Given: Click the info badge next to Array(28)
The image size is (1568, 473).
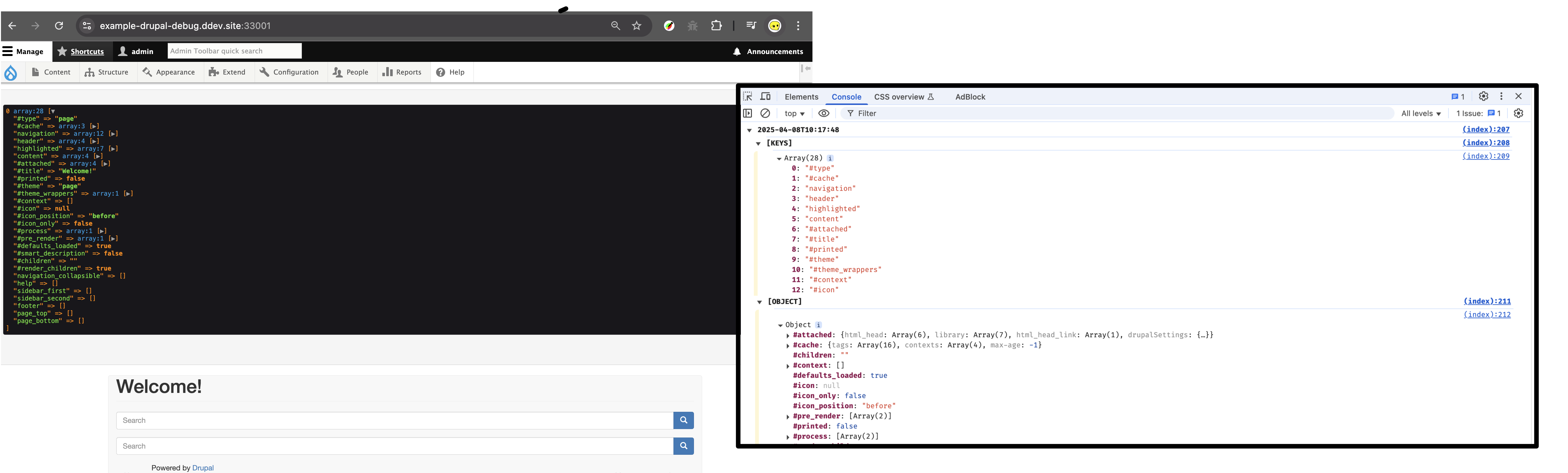Looking at the screenshot, I should 830,158.
